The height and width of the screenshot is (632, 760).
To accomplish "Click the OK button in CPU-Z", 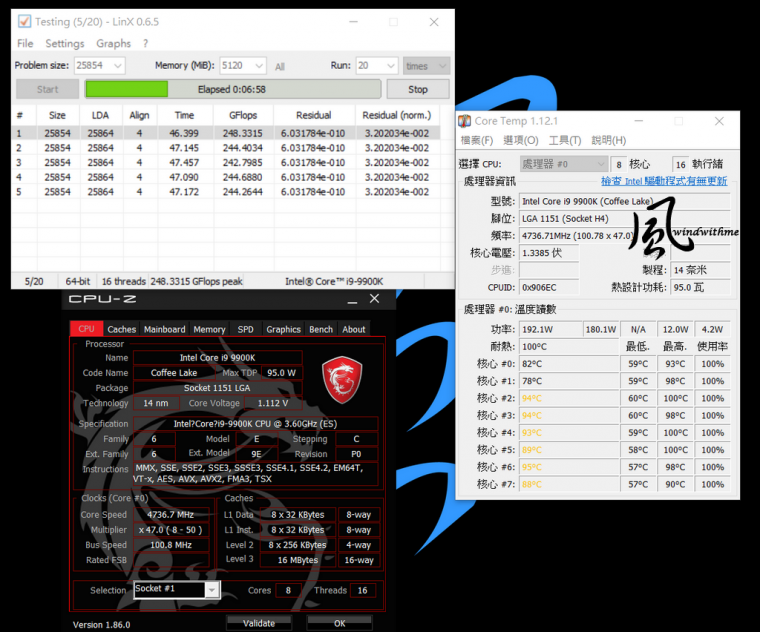I will click(339, 623).
